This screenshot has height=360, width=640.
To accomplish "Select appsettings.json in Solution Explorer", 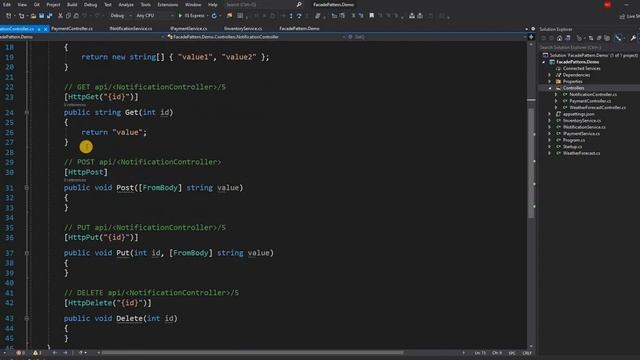I will pos(578,114).
